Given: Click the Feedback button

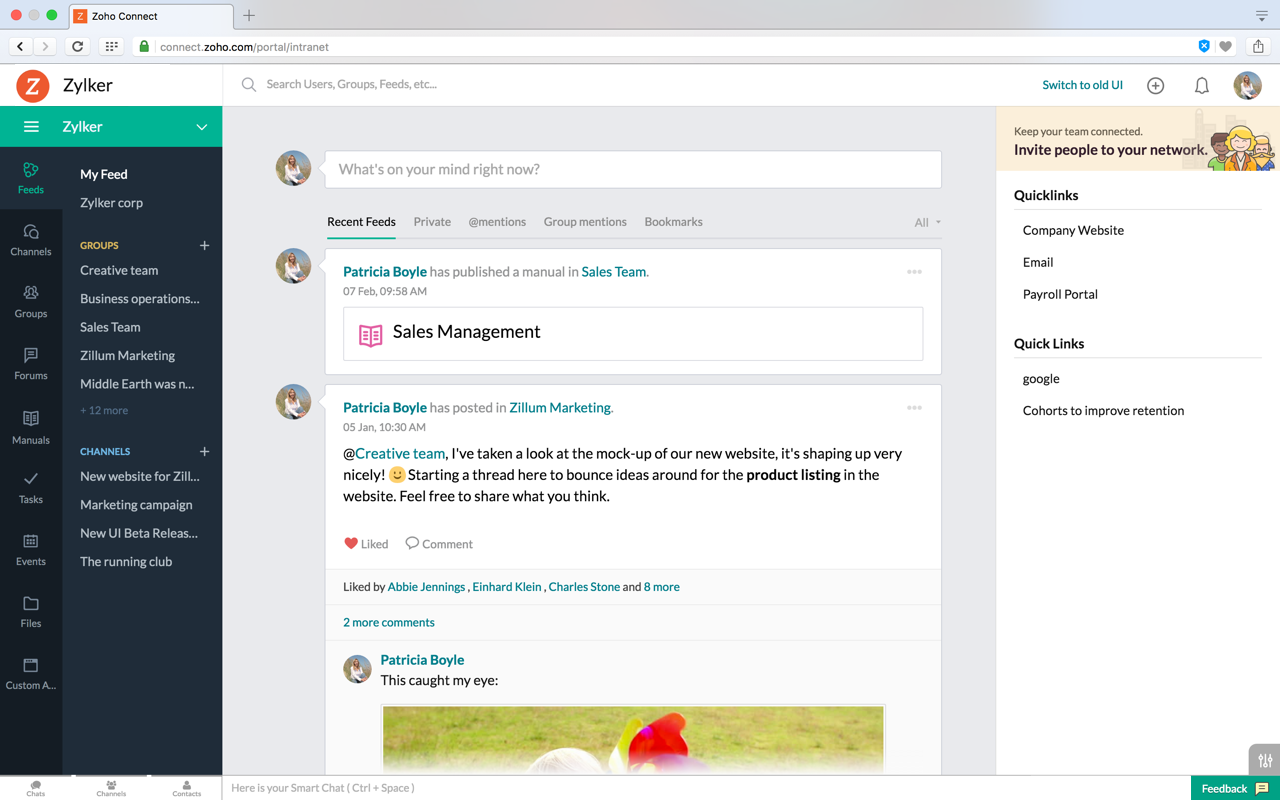Looking at the screenshot, I should 1235,788.
